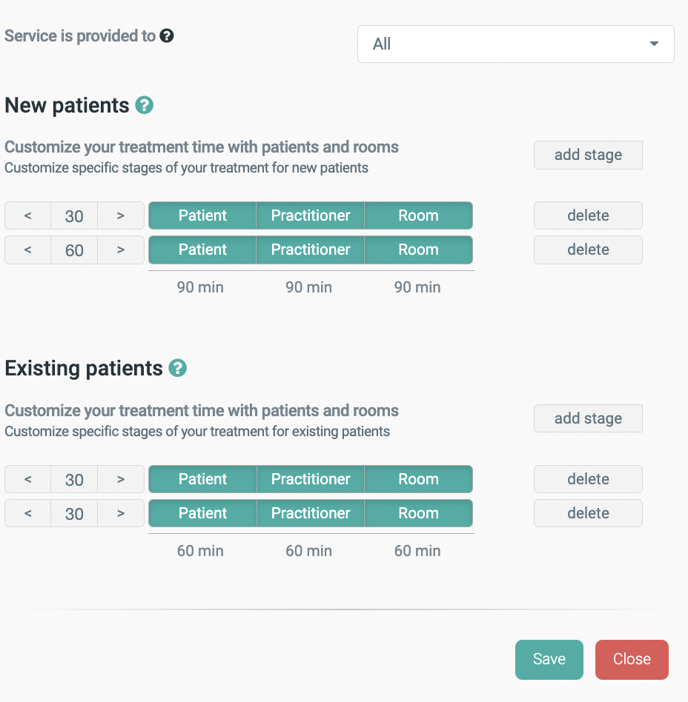Decrease the 60 minute stage duration
This screenshot has width=688, height=702.
[28, 250]
